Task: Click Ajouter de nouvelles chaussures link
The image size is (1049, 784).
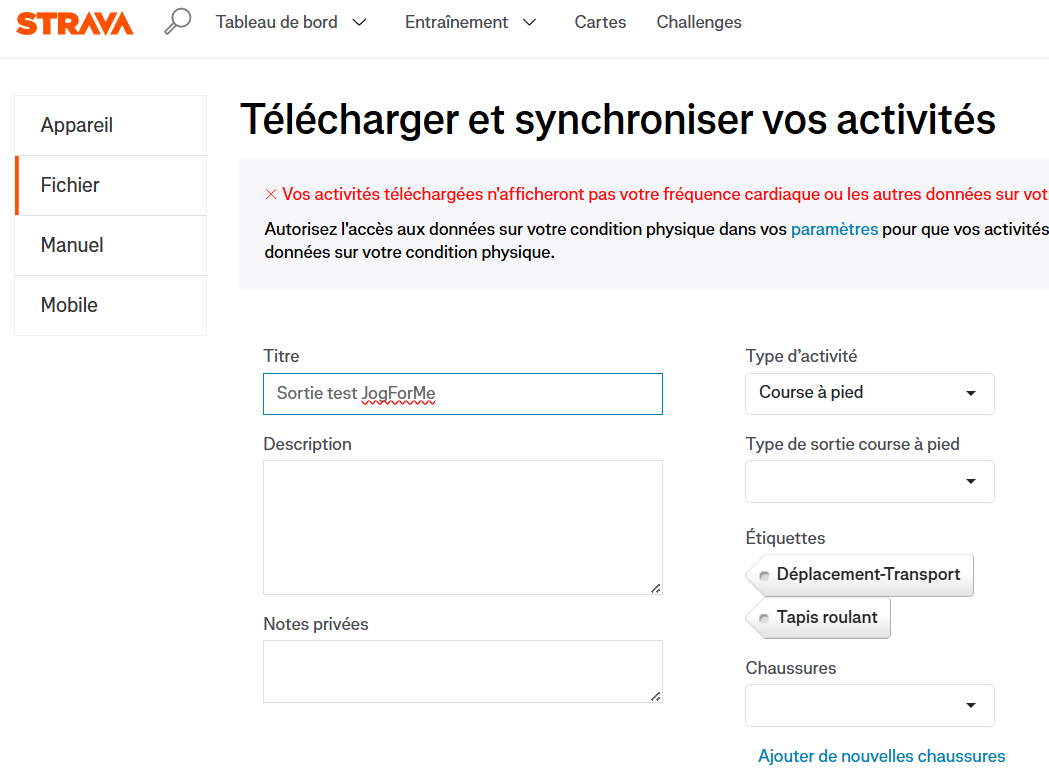Action: 881,756
